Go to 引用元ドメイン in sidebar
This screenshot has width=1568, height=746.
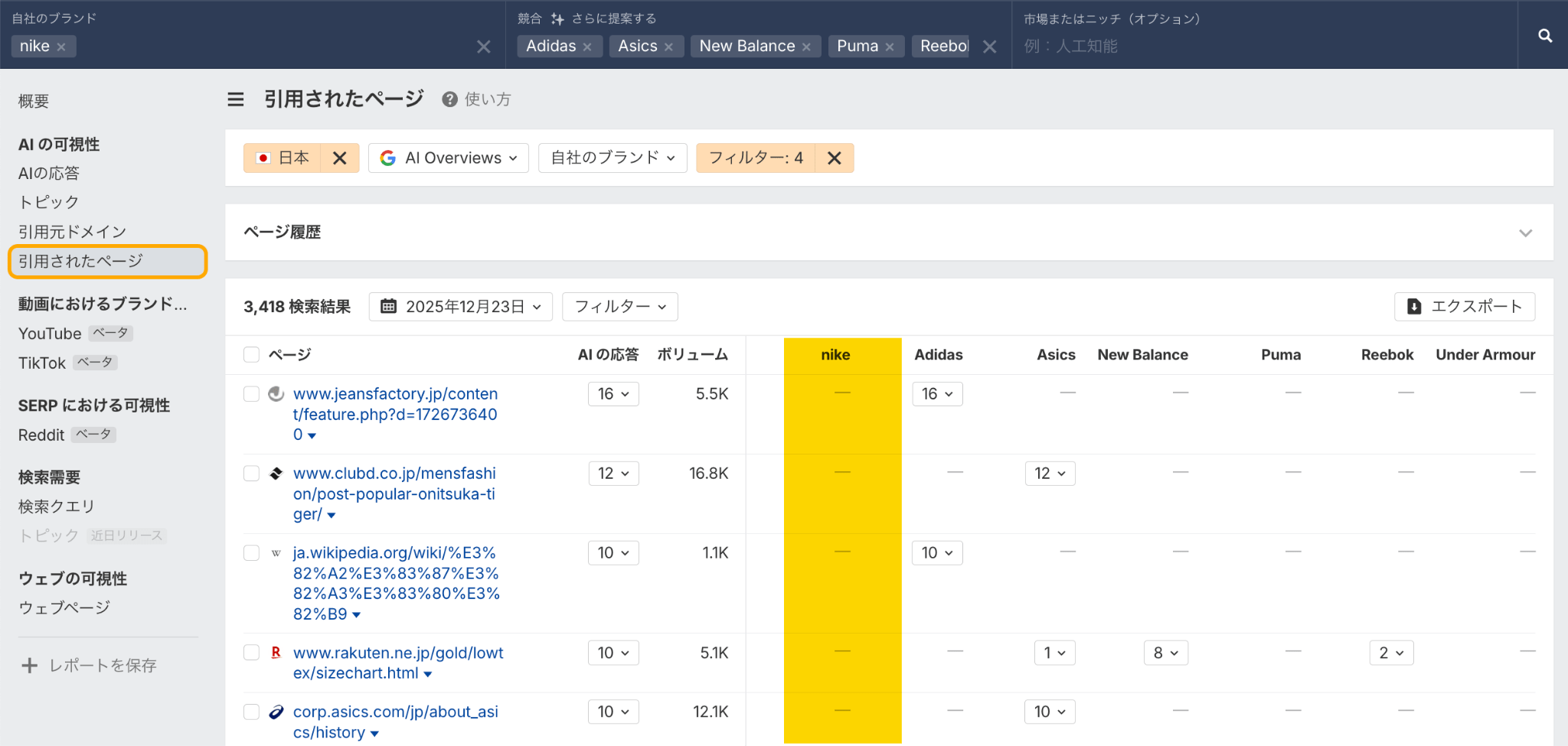(x=72, y=232)
